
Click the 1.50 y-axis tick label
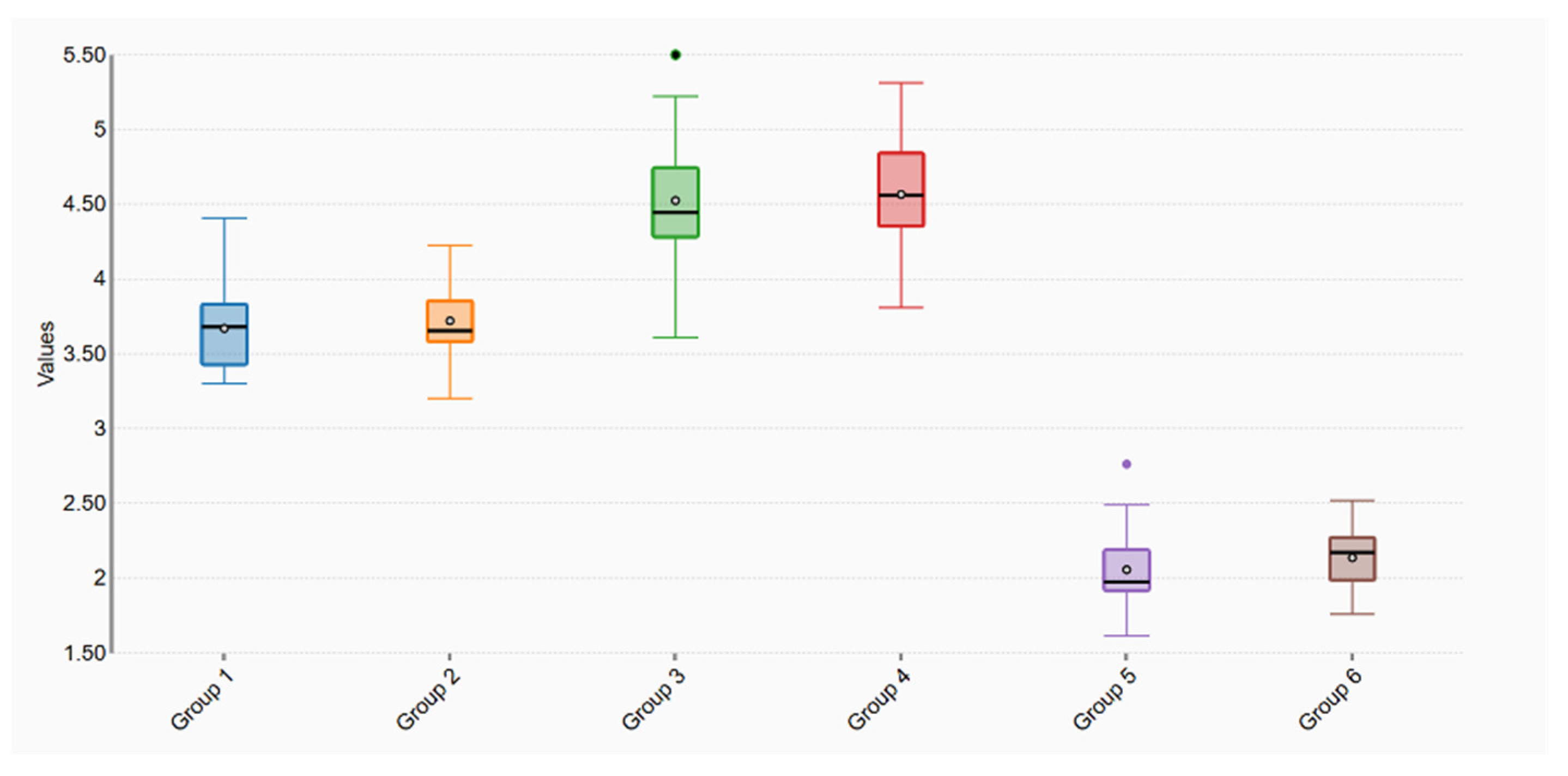tap(84, 653)
